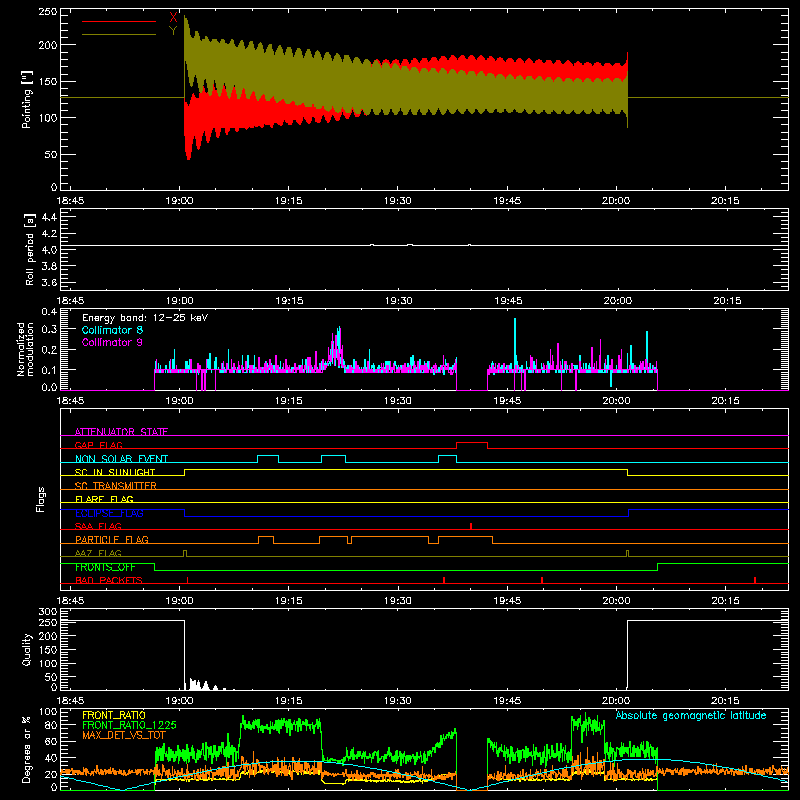Click the 'Absolute geomagnetic latitude' label
Image resolution: width=800 pixels, height=800 pixels.
coord(691,715)
